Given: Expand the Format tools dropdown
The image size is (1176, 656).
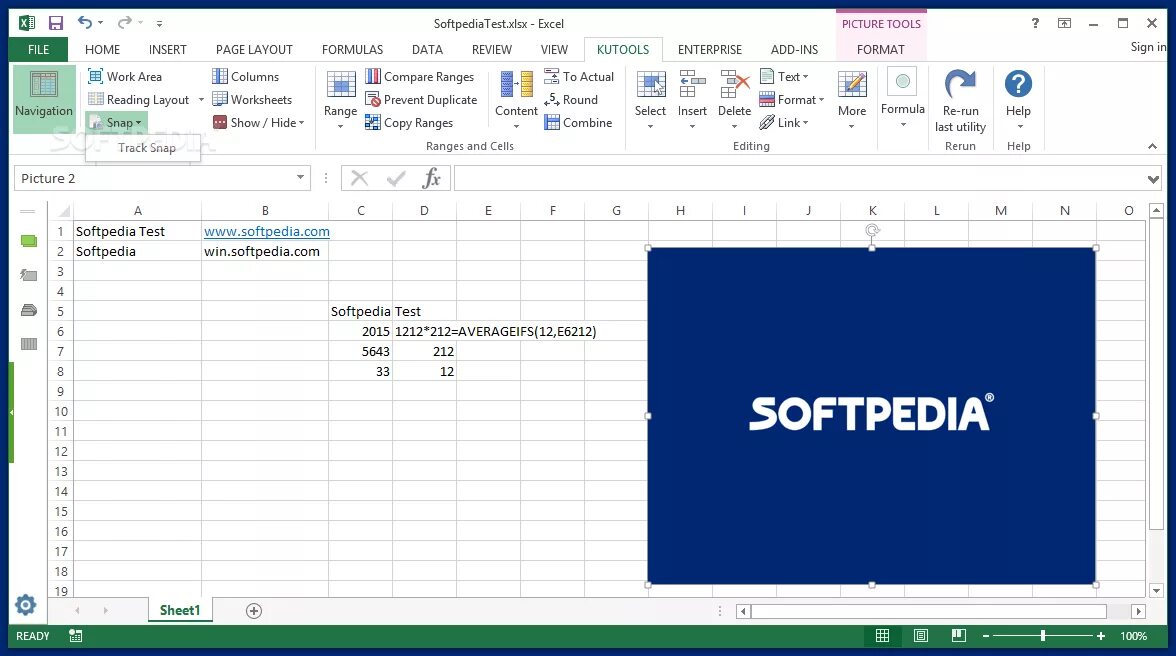Looking at the screenshot, I should tap(791, 100).
